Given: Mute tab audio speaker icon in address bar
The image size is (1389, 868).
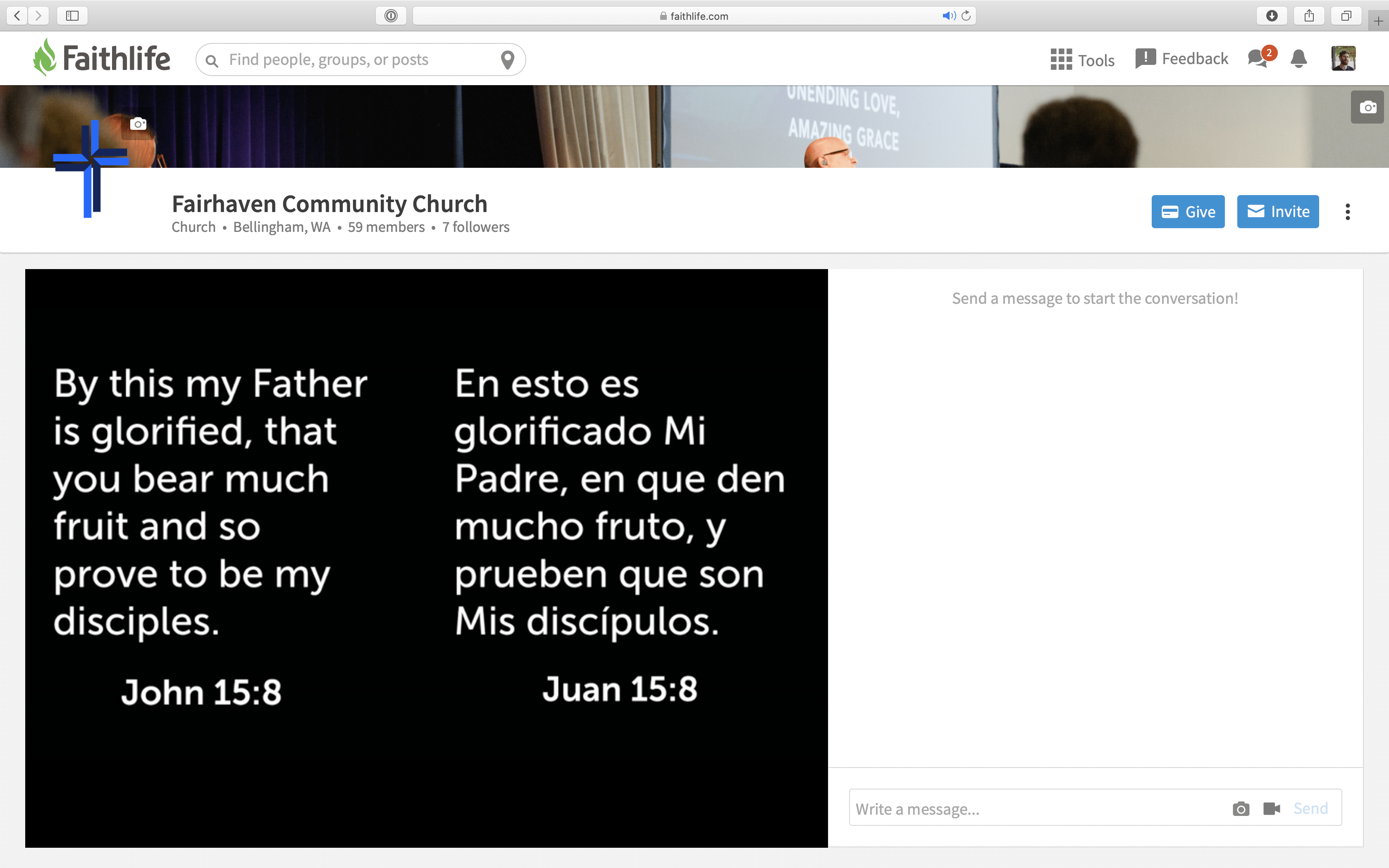Looking at the screenshot, I should [949, 16].
